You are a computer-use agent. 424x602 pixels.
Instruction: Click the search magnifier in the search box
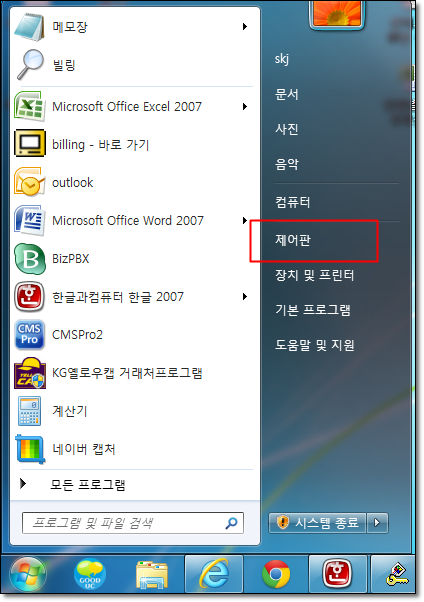click(x=231, y=523)
